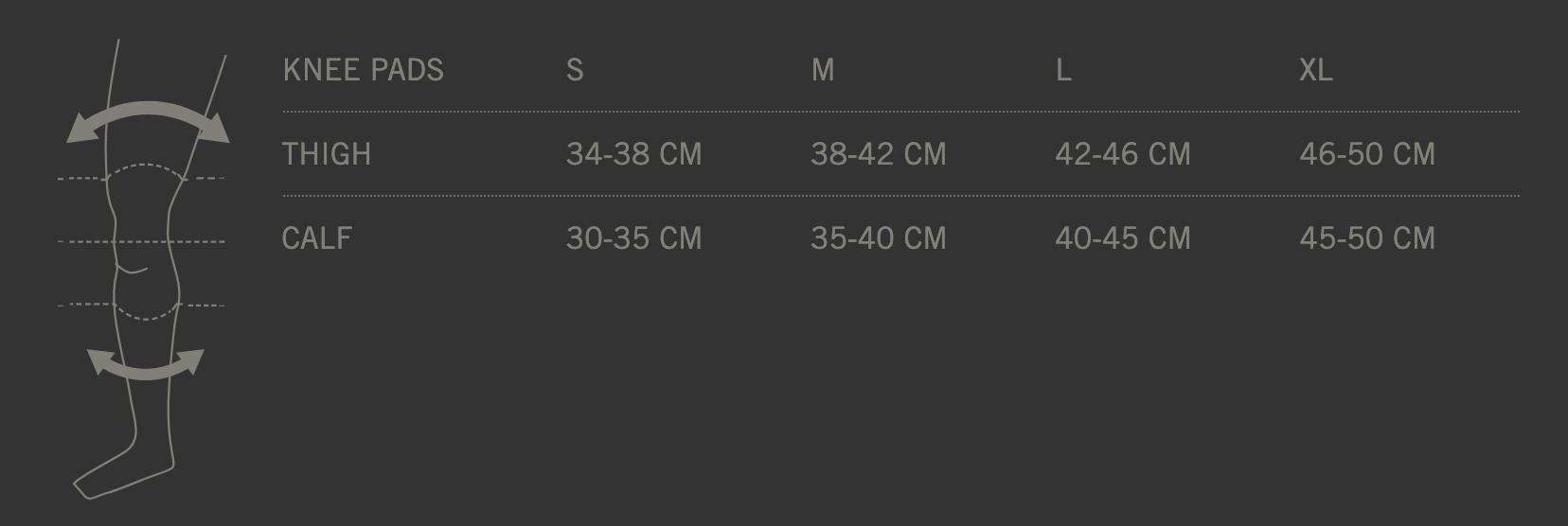This screenshot has width=1568, height=526.
Task: Select the KNEE PADS table heading
Action: pyautogui.click(x=363, y=70)
